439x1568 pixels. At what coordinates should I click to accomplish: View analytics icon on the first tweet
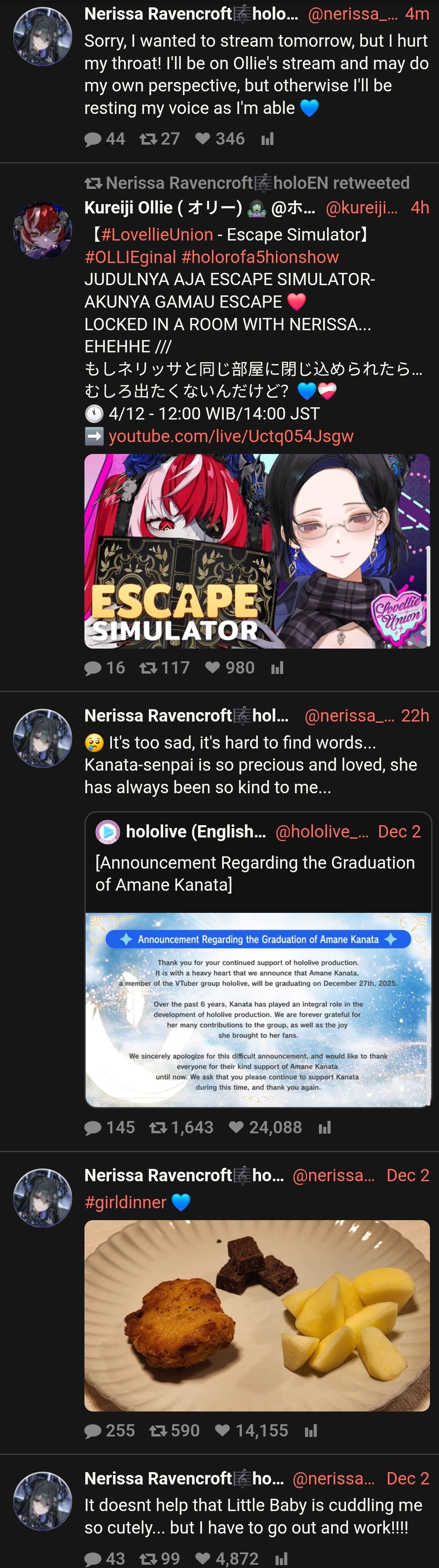[x=267, y=139]
